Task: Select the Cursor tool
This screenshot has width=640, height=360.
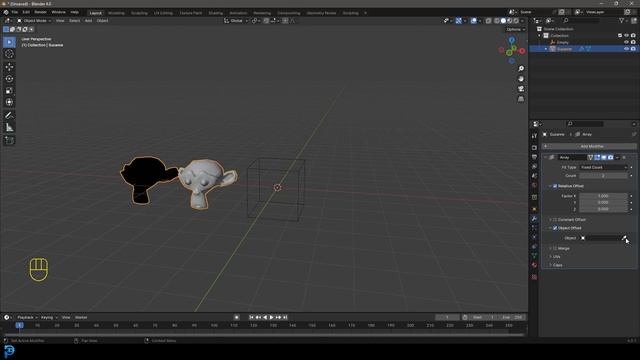Action: pos(9,54)
